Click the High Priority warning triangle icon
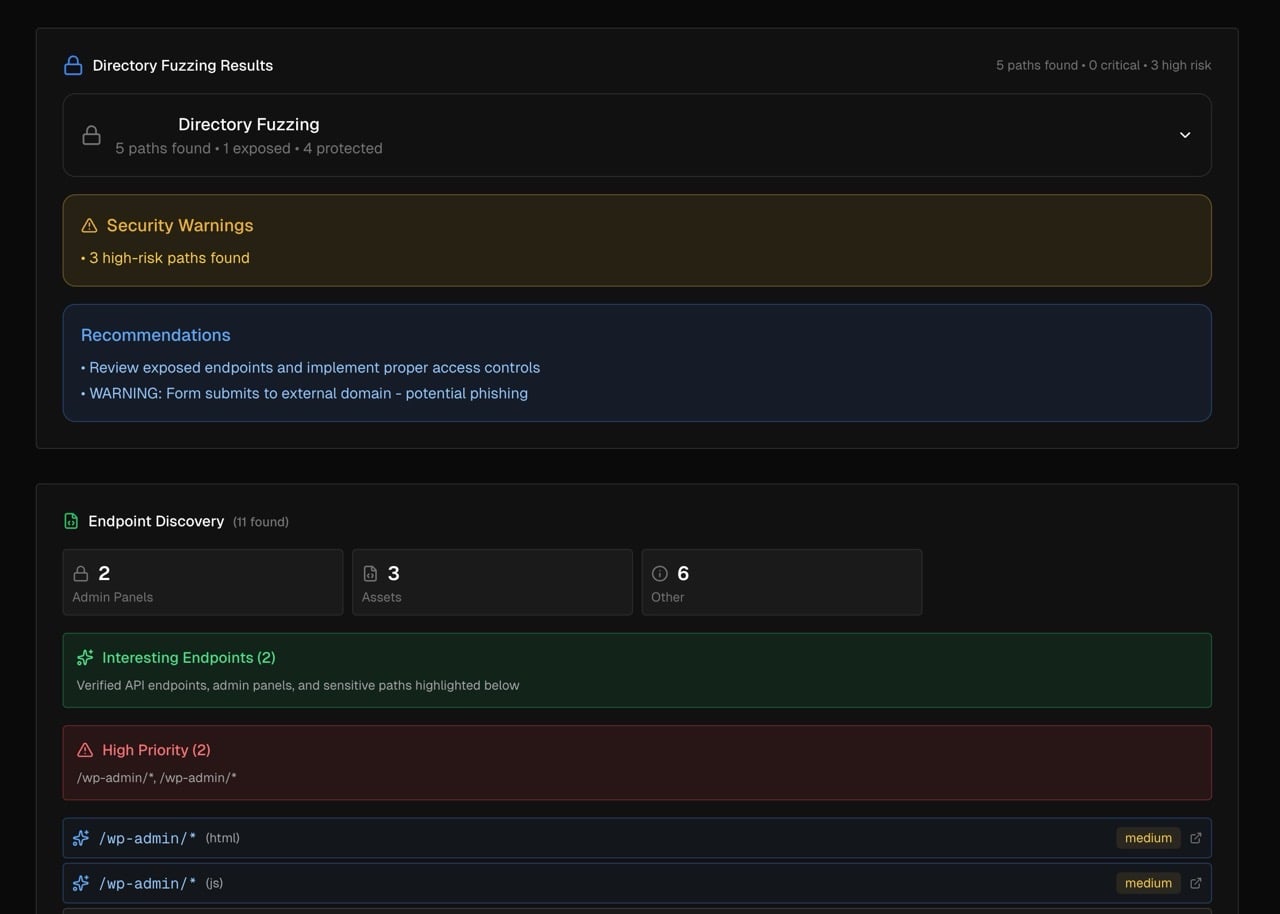1280x914 pixels. point(85,750)
